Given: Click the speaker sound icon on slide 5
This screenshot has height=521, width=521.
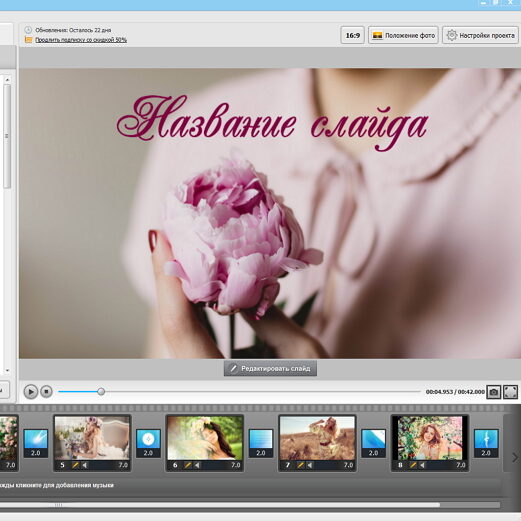Looking at the screenshot, I should pos(85,465).
